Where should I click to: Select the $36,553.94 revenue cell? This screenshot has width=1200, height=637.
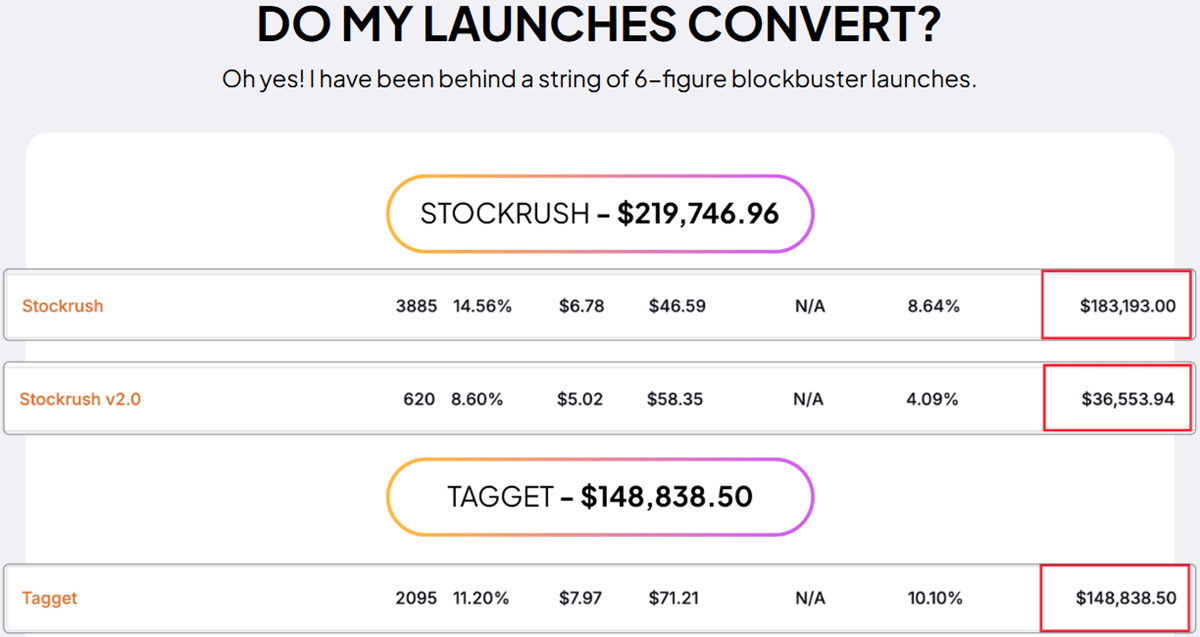1127,399
